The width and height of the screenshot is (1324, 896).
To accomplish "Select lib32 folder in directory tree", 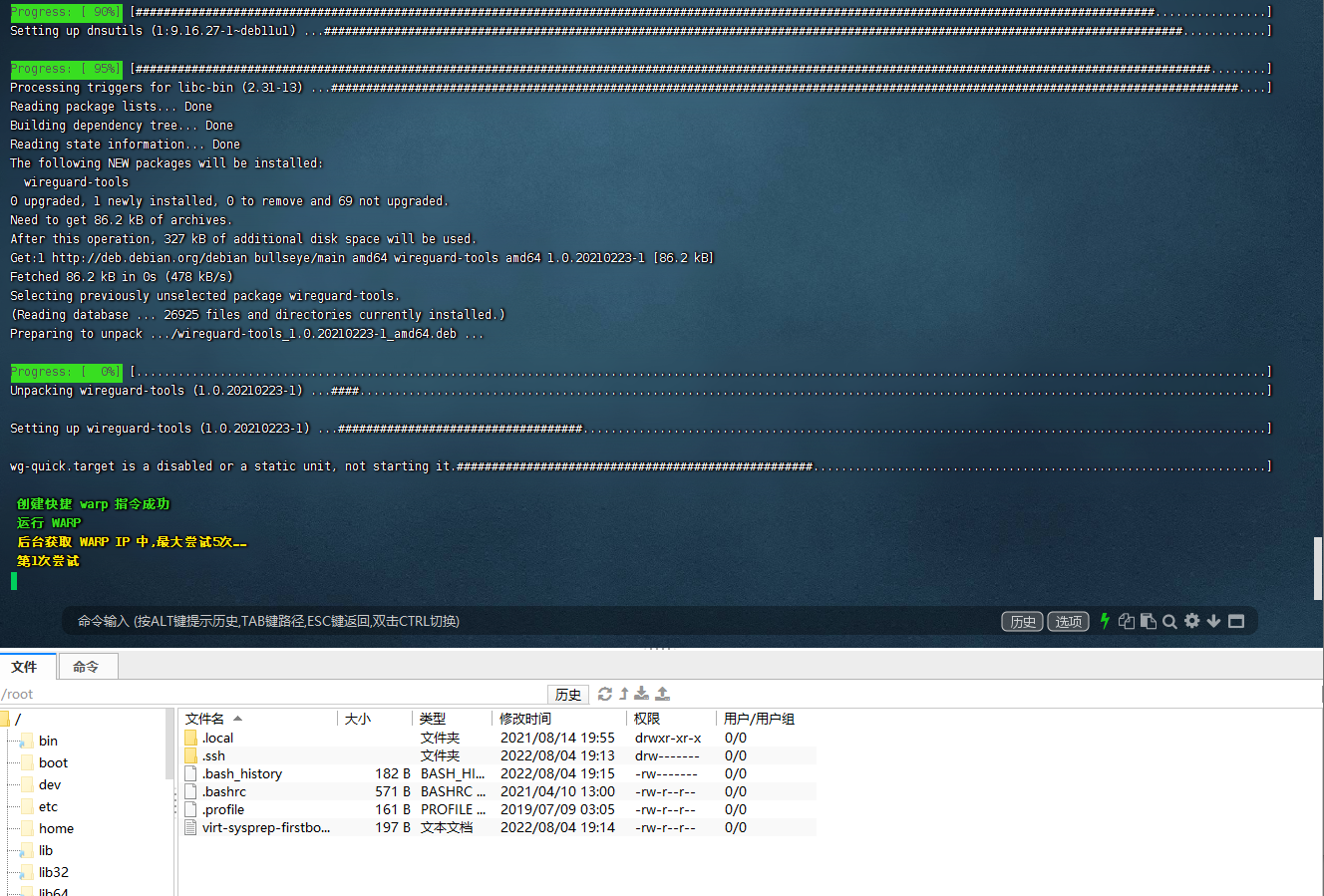I will 54,872.
